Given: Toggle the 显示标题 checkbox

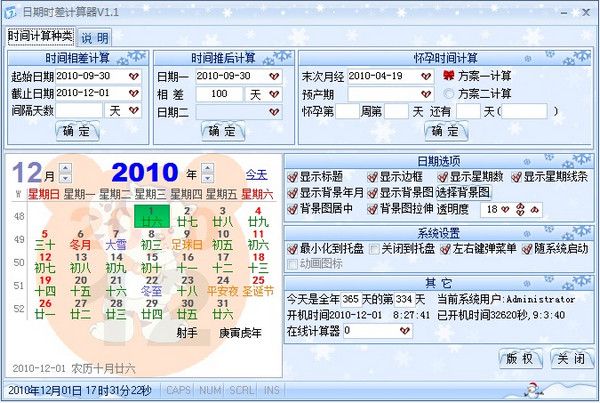Looking at the screenshot, I should pyautogui.click(x=293, y=177).
